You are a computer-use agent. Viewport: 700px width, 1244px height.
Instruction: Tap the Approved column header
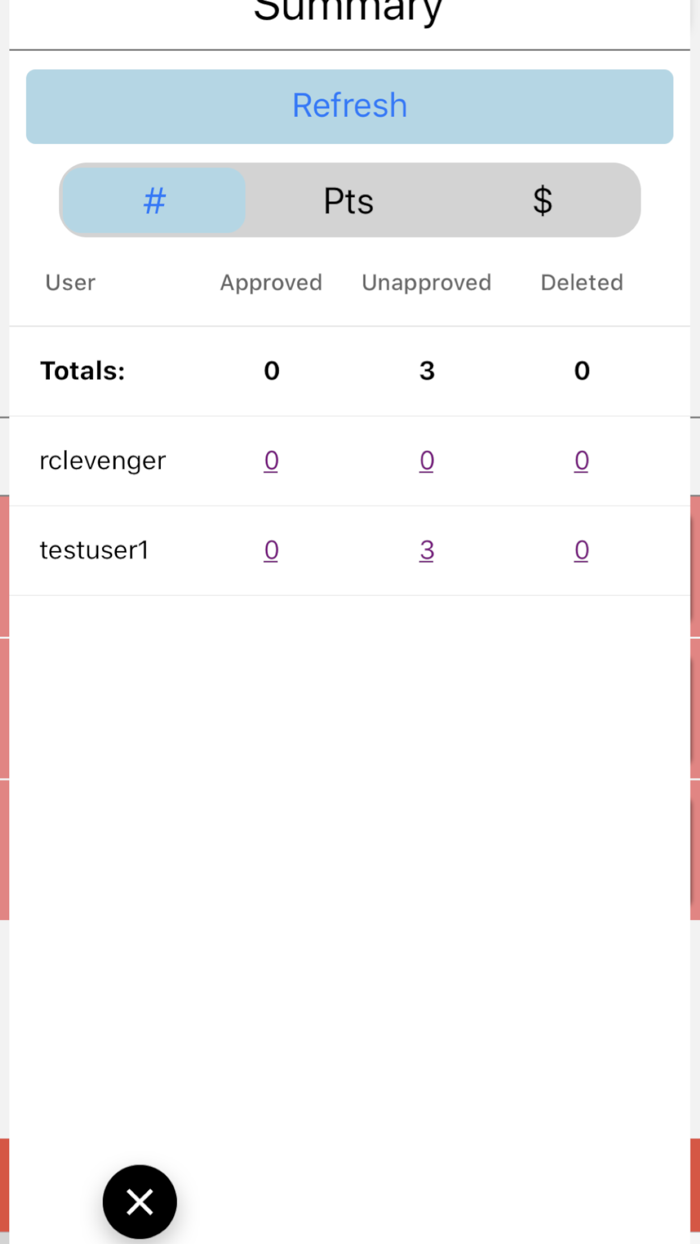(x=271, y=282)
